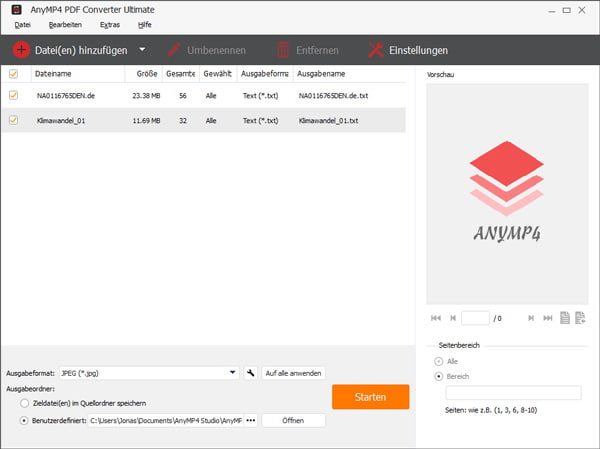
Task: Click the 56 total pages cell
Action: coord(183,96)
